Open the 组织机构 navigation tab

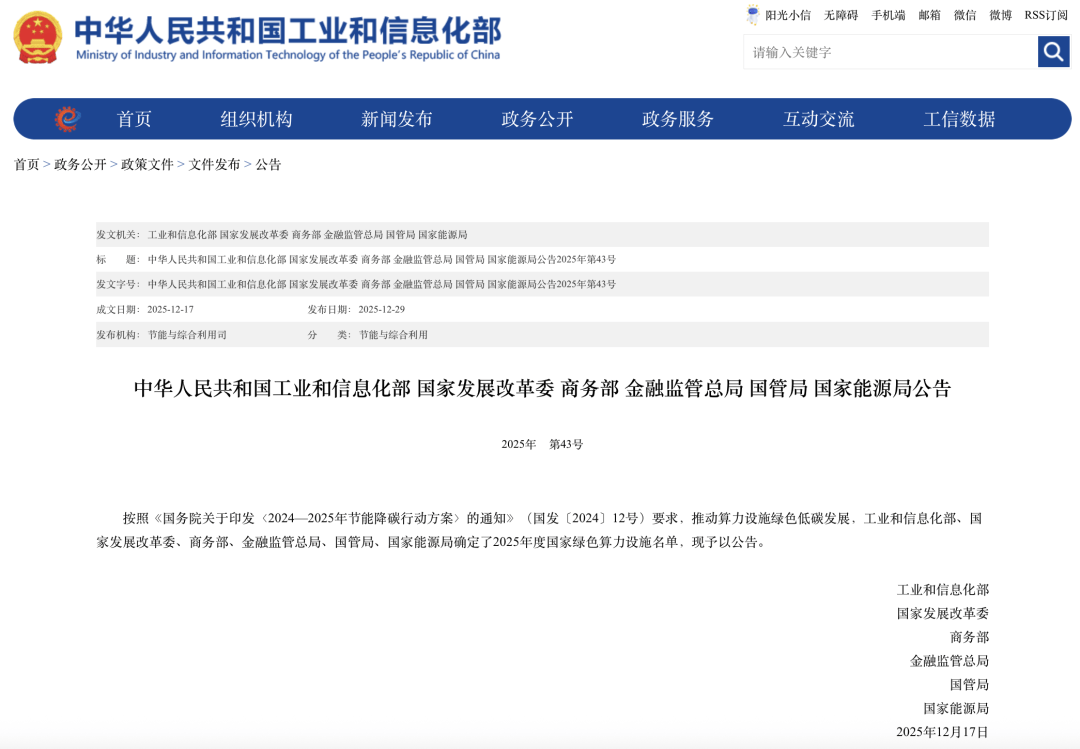[x=256, y=119]
